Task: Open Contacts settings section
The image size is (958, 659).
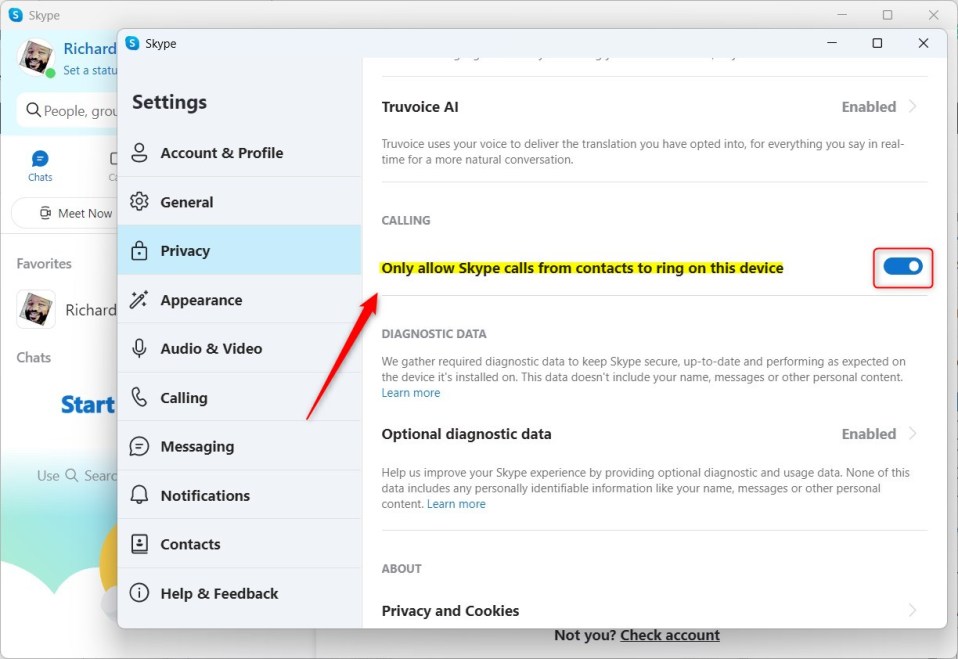Action: 240,544
